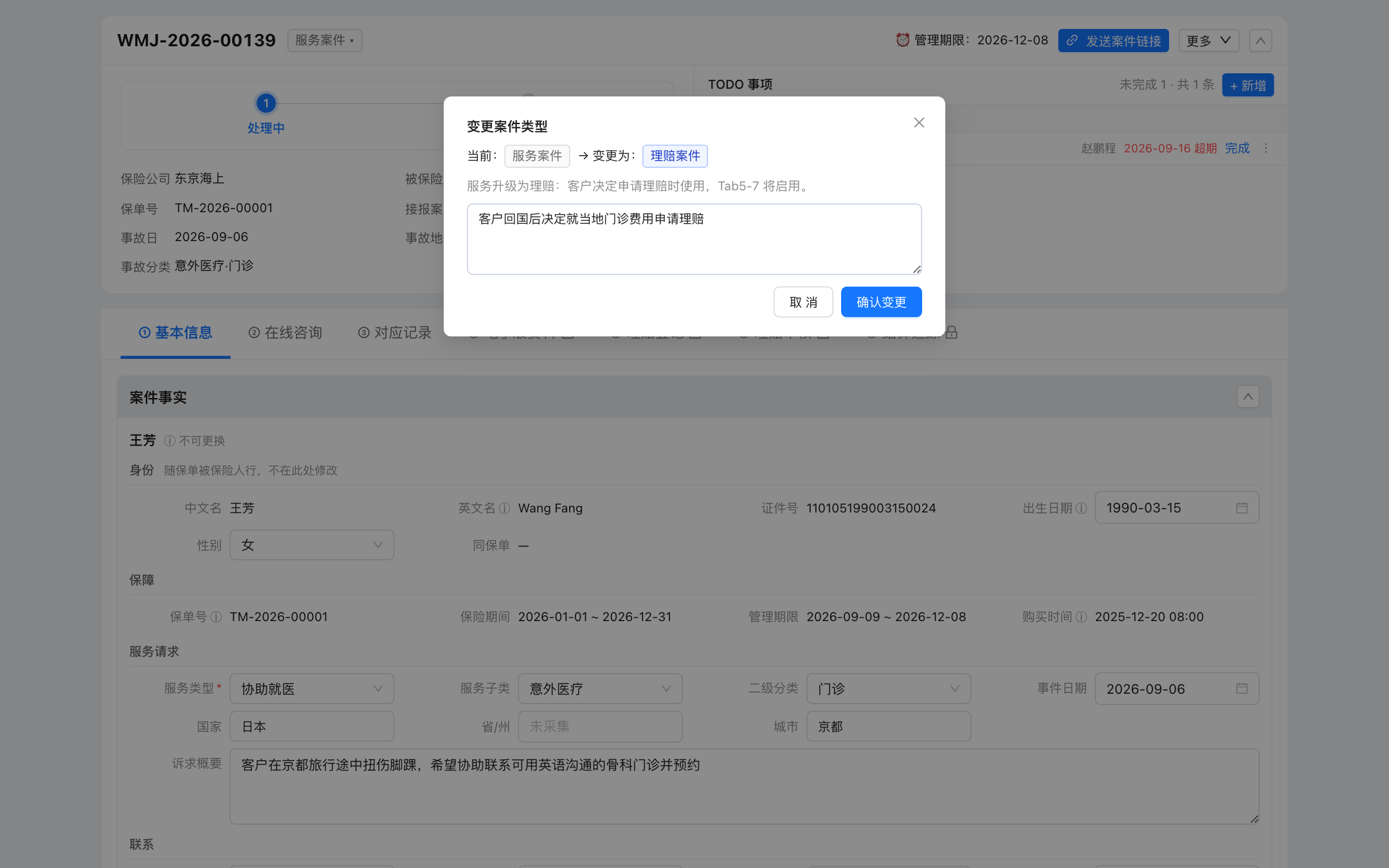
Task: Click the info icon next to 保单号
Action: click(216, 617)
